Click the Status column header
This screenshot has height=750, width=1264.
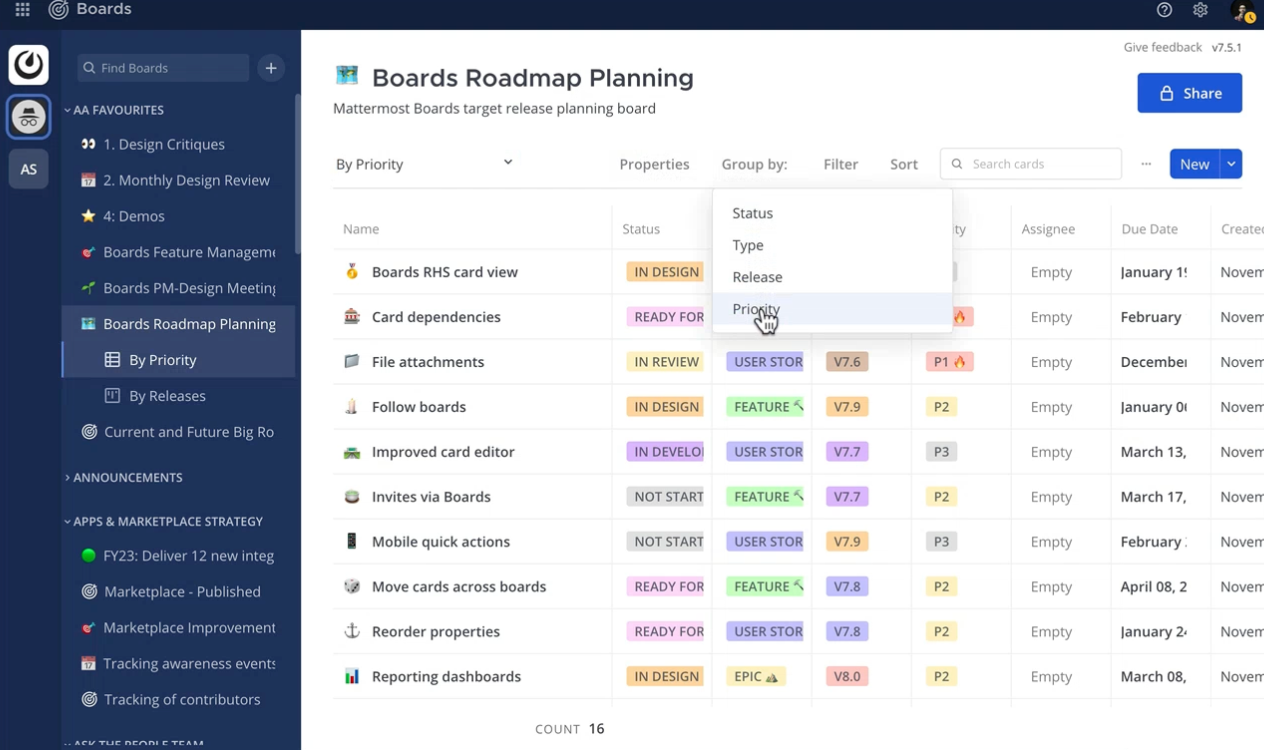[x=641, y=229]
